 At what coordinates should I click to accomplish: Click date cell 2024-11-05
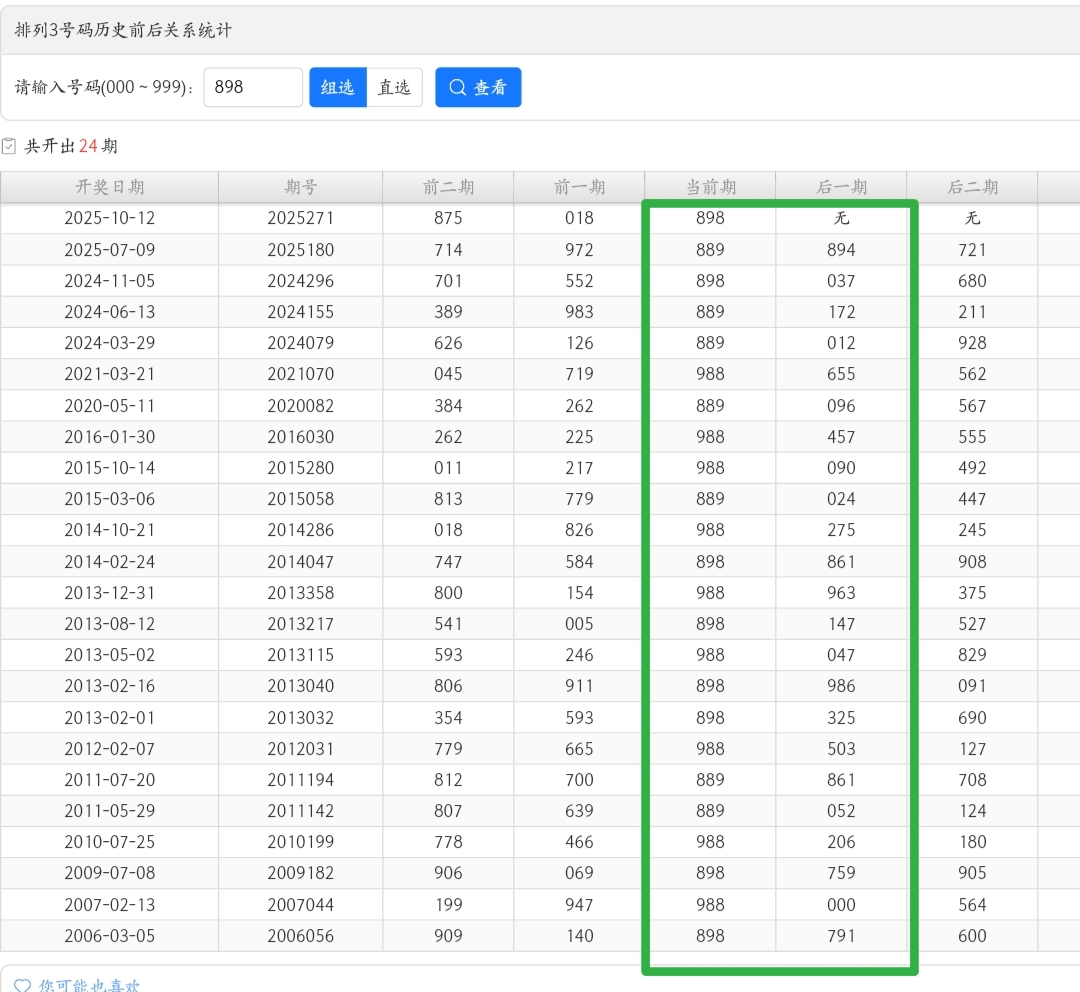(x=110, y=280)
